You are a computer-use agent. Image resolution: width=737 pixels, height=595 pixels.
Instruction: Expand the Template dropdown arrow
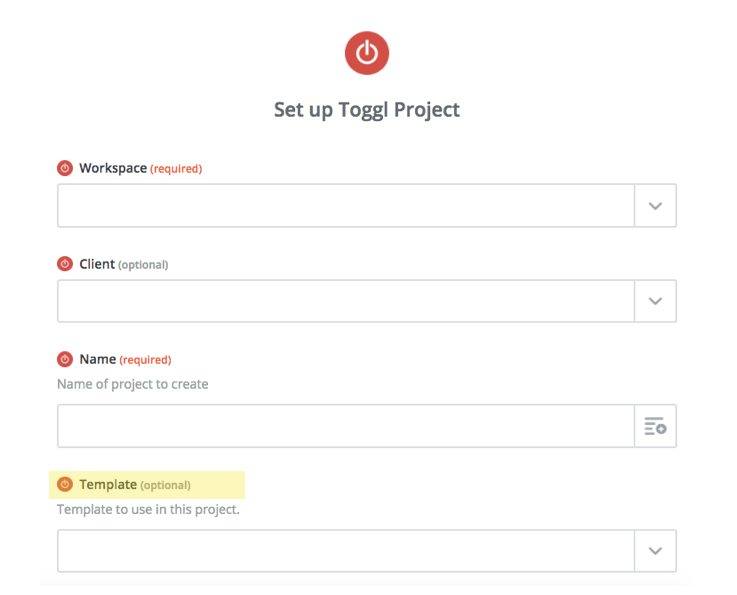(x=655, y=551)
